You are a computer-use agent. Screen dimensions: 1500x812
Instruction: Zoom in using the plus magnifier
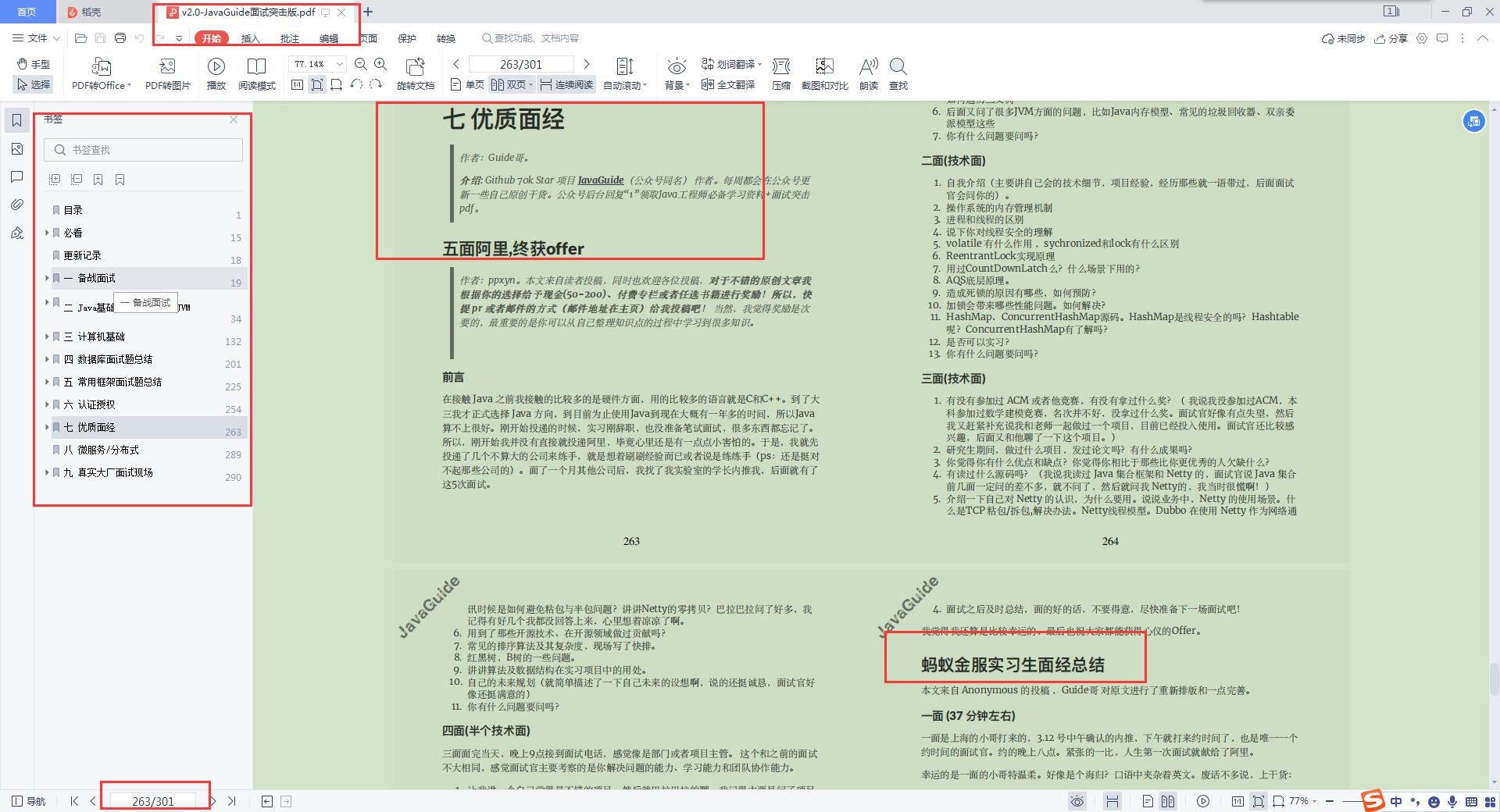[x=380, y=64]
